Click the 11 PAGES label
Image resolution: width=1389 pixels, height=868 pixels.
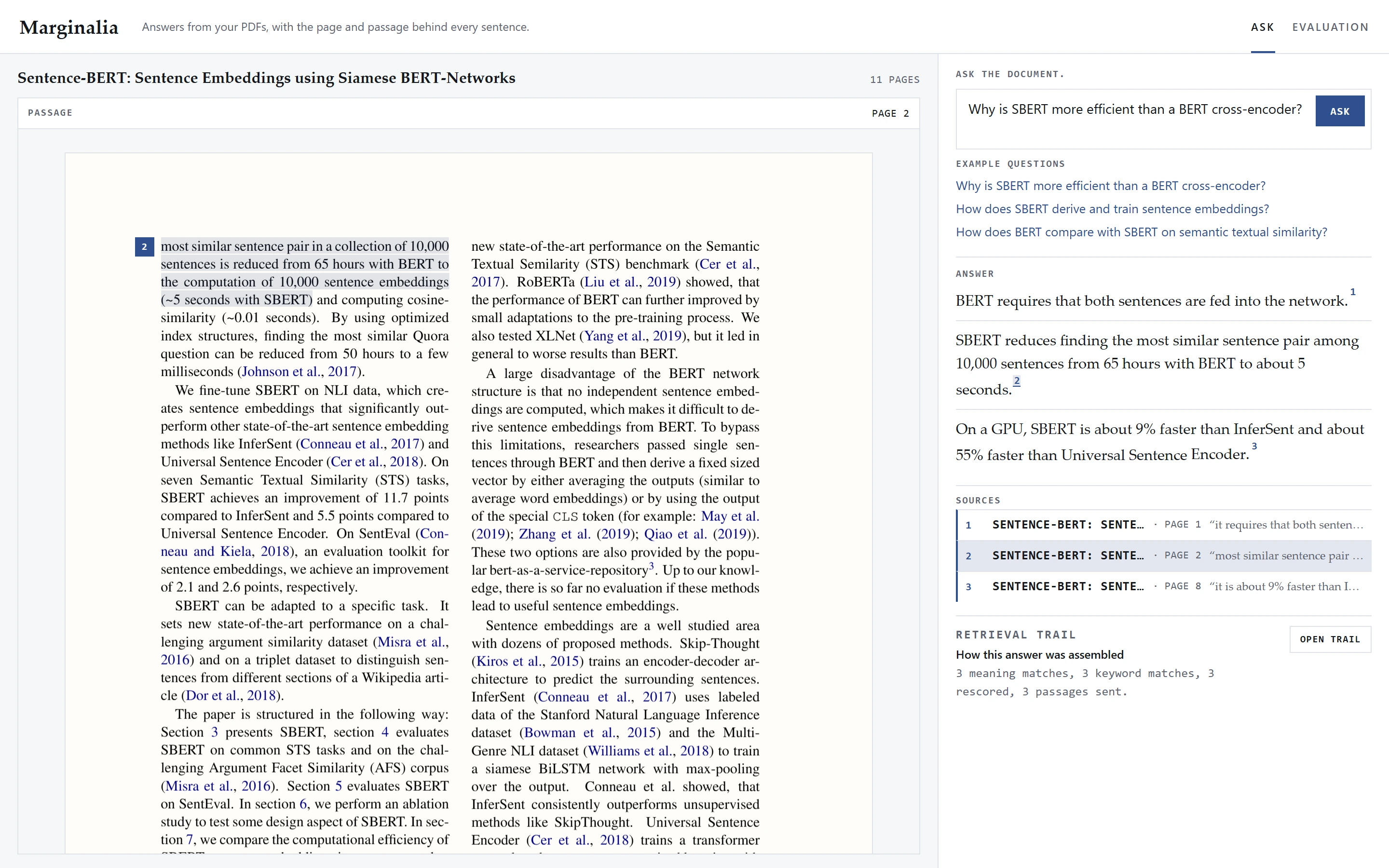click(x=894, y=80)
